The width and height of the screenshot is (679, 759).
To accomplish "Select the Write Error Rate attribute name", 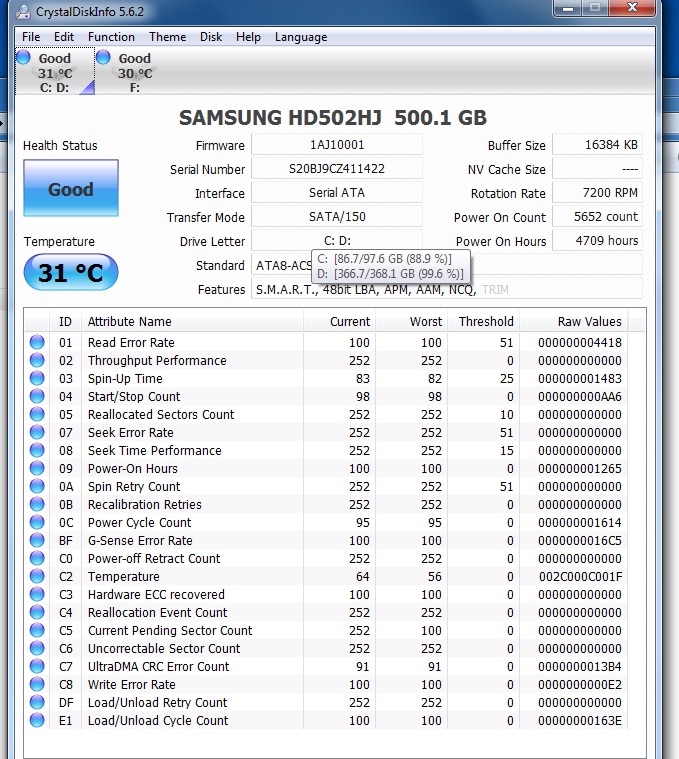I will (132, 684).
